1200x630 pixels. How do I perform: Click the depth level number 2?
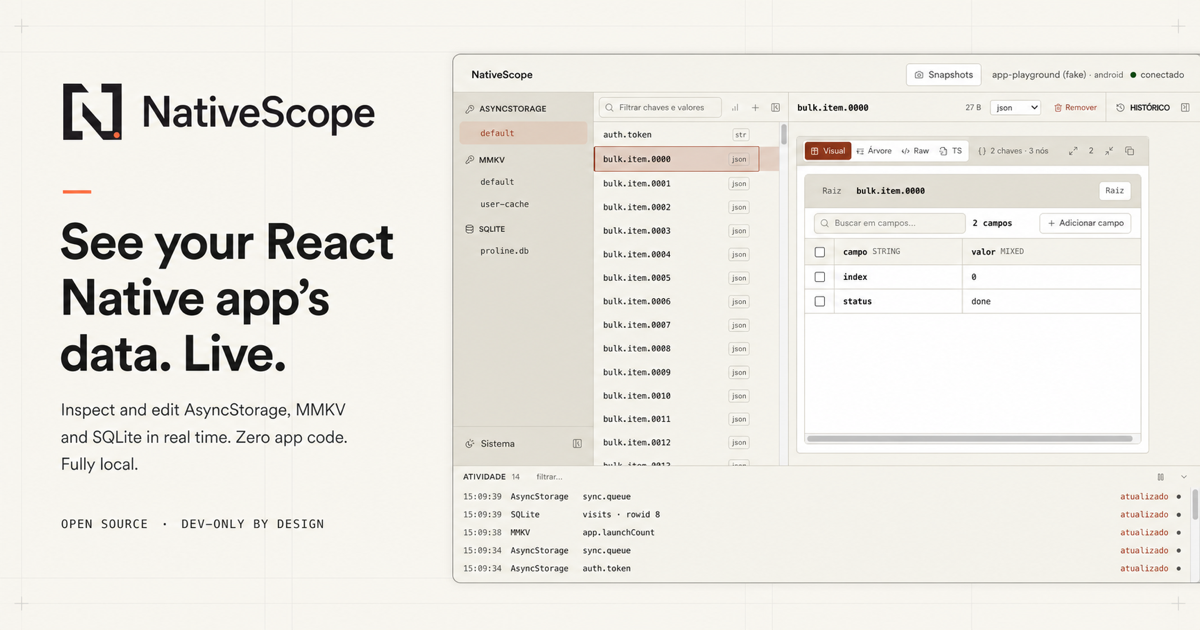click(x=1091, y=151)
